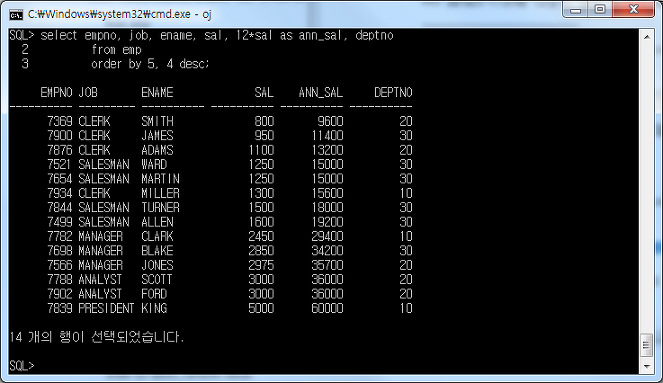The width and height of the screenshot is (663, 383).
Task: Click the annual salary 60000
Action: click(x=327, y=308)
